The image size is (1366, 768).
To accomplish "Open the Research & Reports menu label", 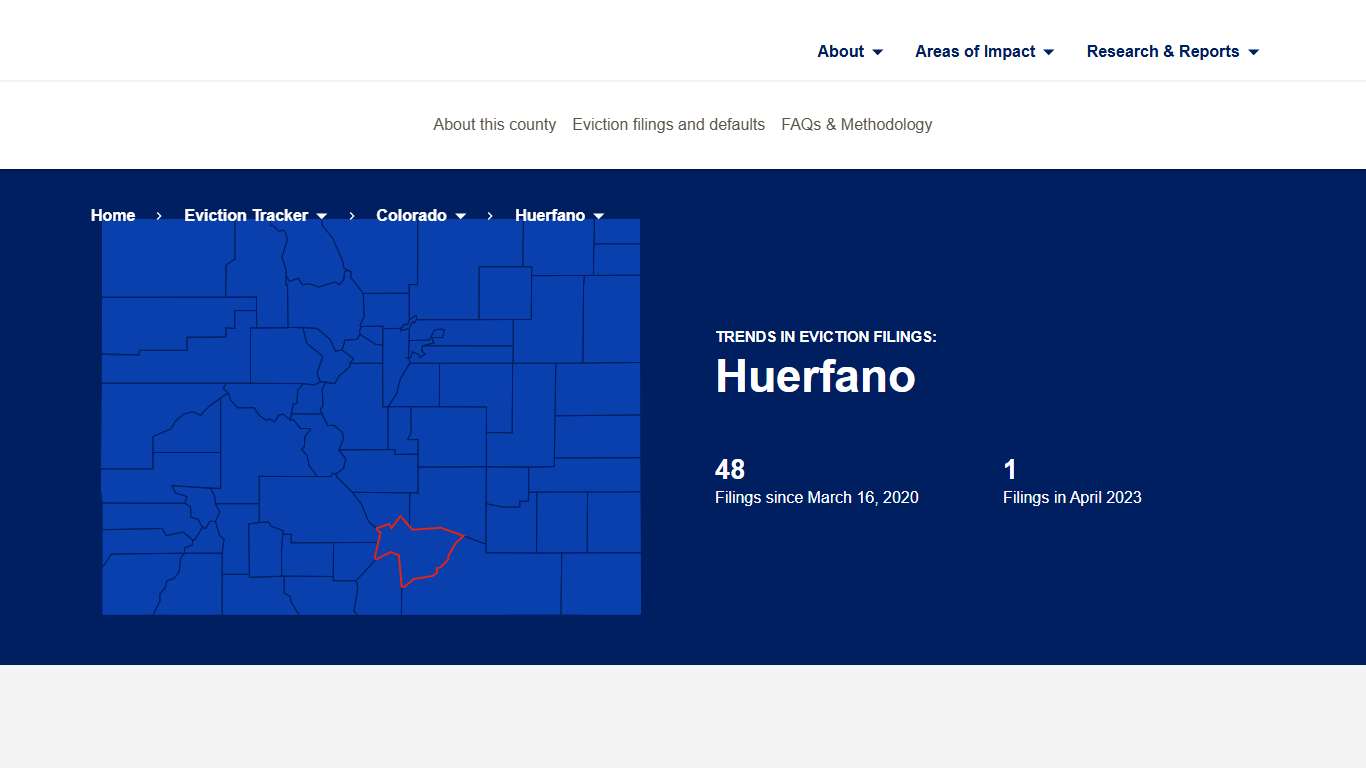I will [x=1162, y=52].
